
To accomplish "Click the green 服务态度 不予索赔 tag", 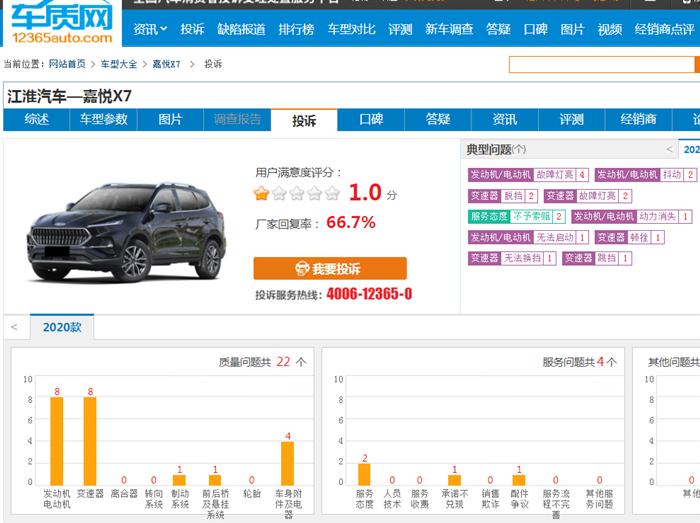I will [517, 217].
